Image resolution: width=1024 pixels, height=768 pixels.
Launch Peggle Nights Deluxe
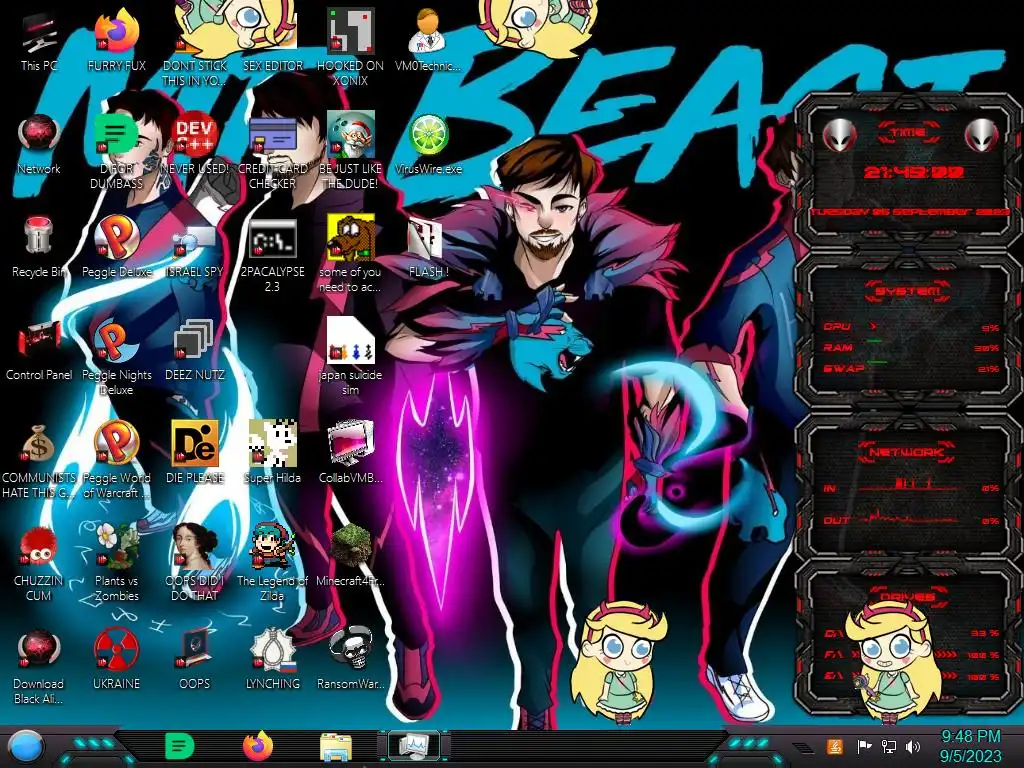(116, 358)
